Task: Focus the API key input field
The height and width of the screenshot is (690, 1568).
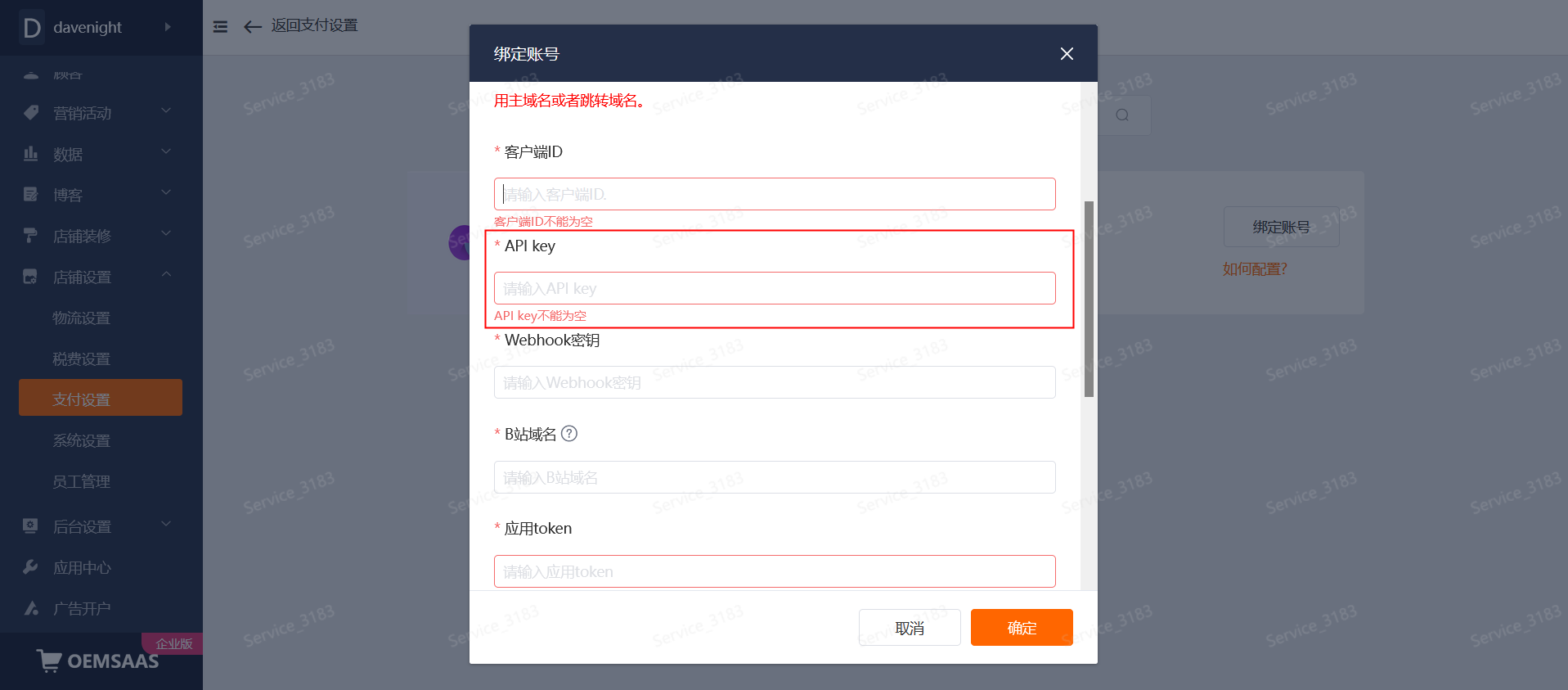Action: (x=775, y=288)
